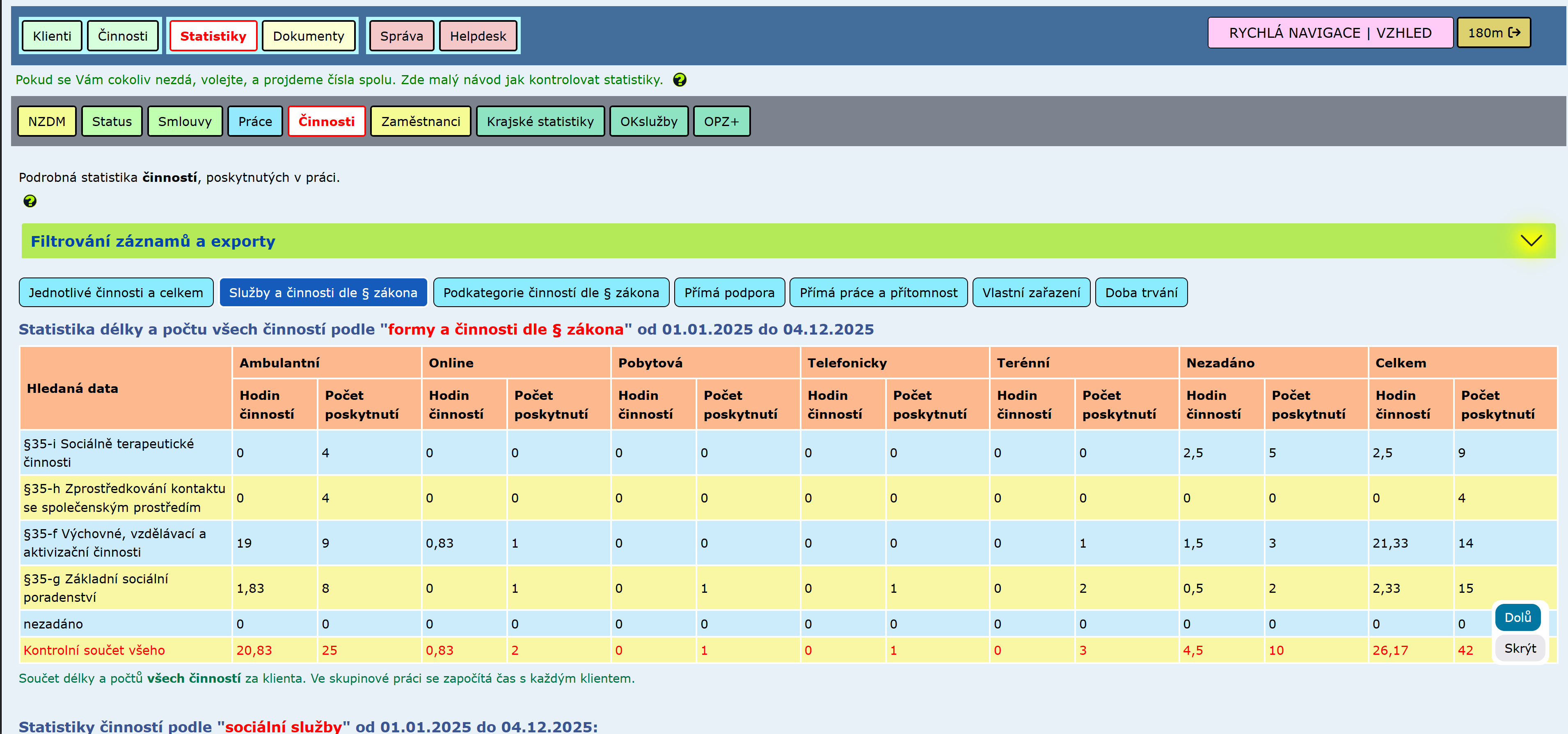
Task: Click help icon next to statistics guide text
Action: tap(679, 80)
